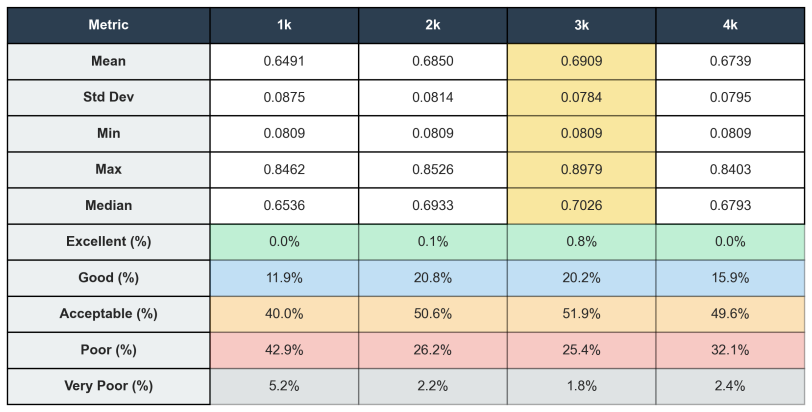
Task: Click the Excellent (%) row label
Action: [109, 242]
